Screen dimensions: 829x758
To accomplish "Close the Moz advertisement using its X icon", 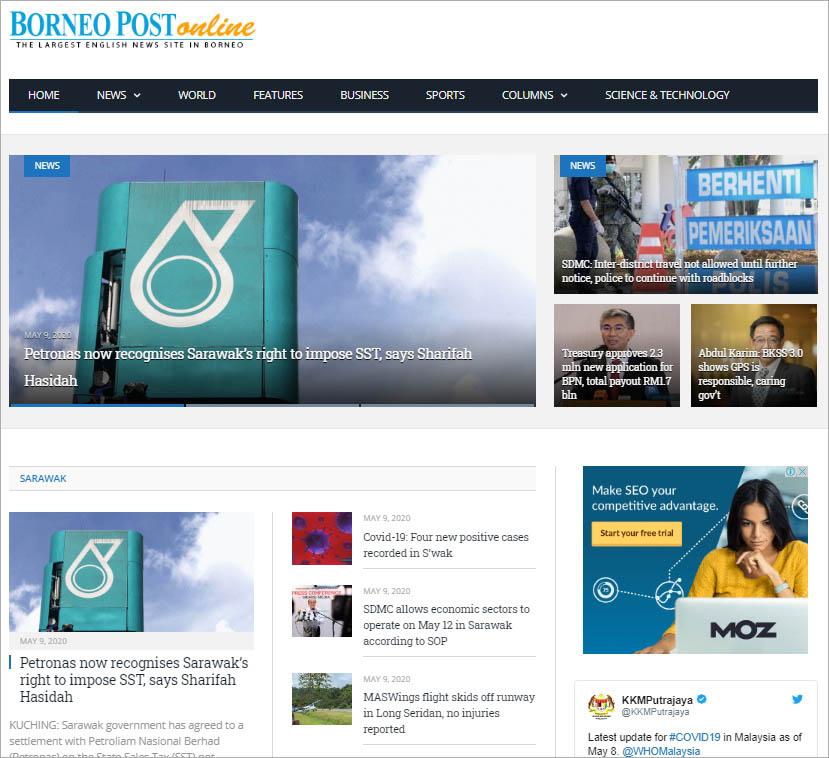I will tap(803, 472).
